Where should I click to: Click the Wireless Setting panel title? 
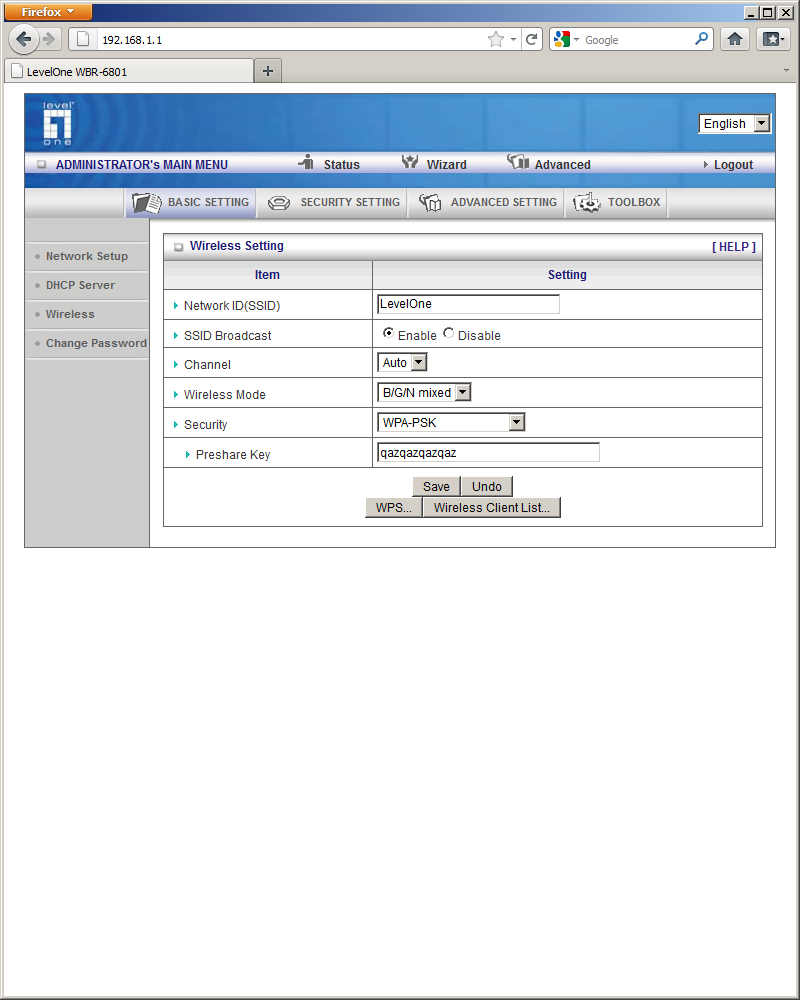(x=237, y=246)
